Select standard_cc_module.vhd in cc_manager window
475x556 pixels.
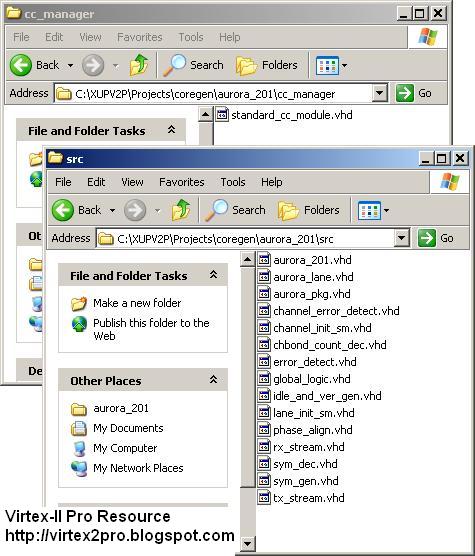[x=284, y=115]
